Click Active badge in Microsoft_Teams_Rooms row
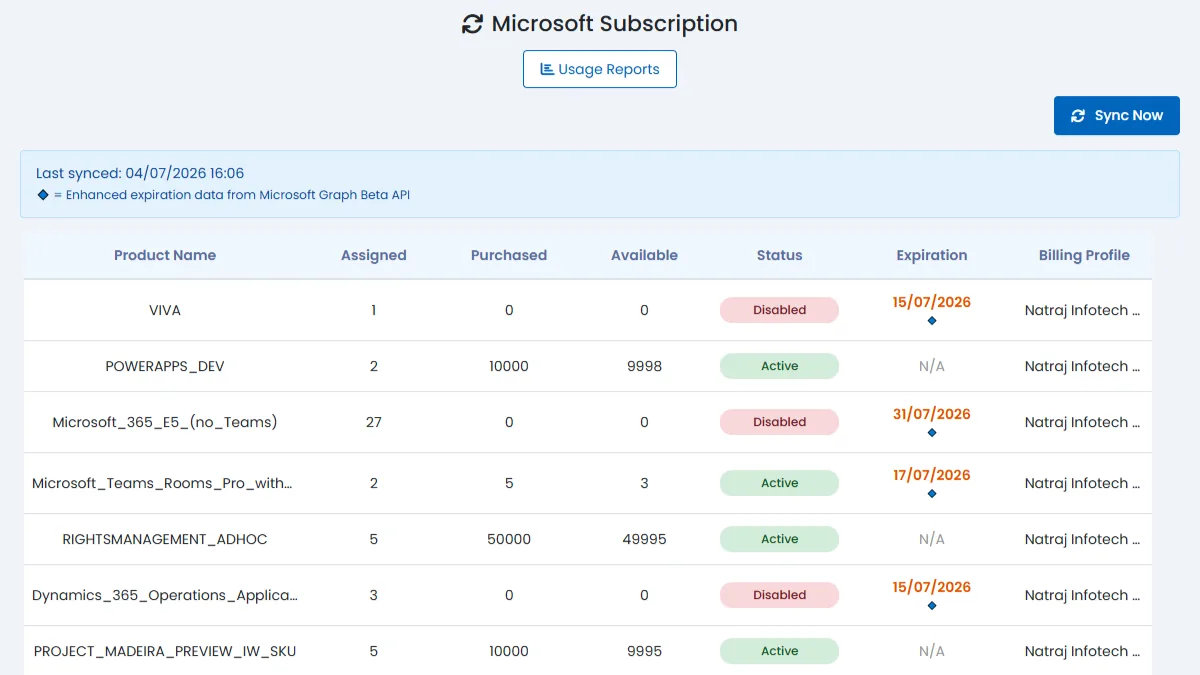The height and width of the screenshot is (675, 1200). 780,483
